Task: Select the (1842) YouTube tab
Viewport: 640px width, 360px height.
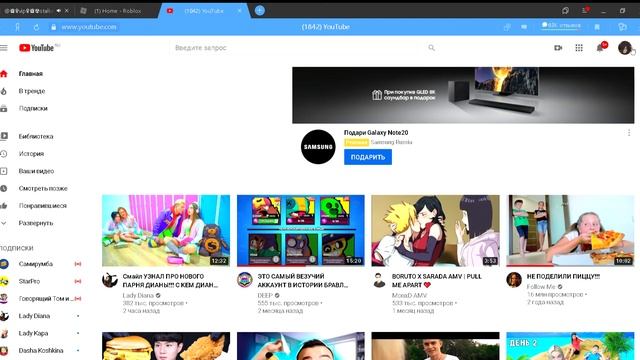Action: 203,11
